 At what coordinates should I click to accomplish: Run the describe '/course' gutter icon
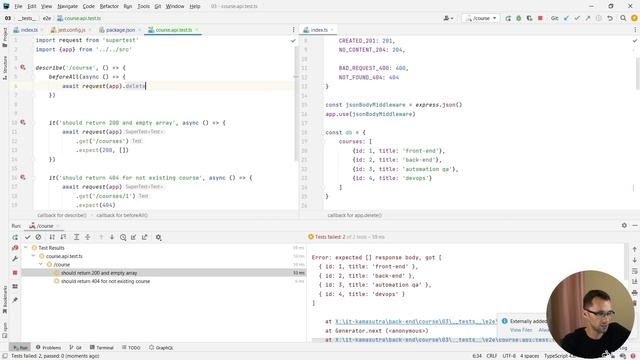tap(23, 67)
